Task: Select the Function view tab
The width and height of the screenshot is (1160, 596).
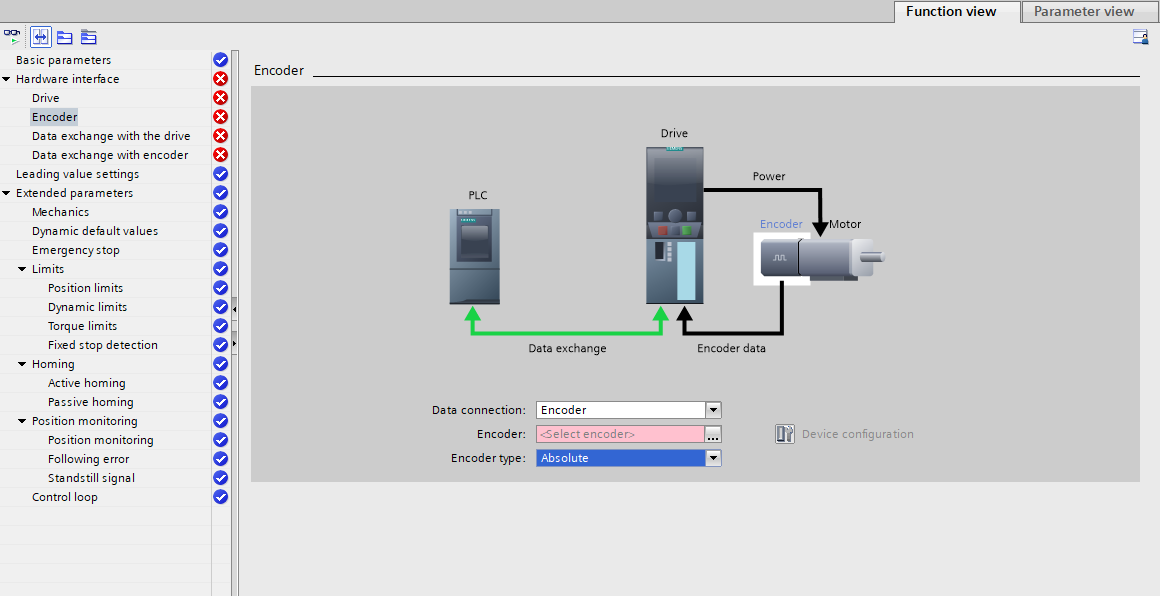Action: click(x=951, y=12)
